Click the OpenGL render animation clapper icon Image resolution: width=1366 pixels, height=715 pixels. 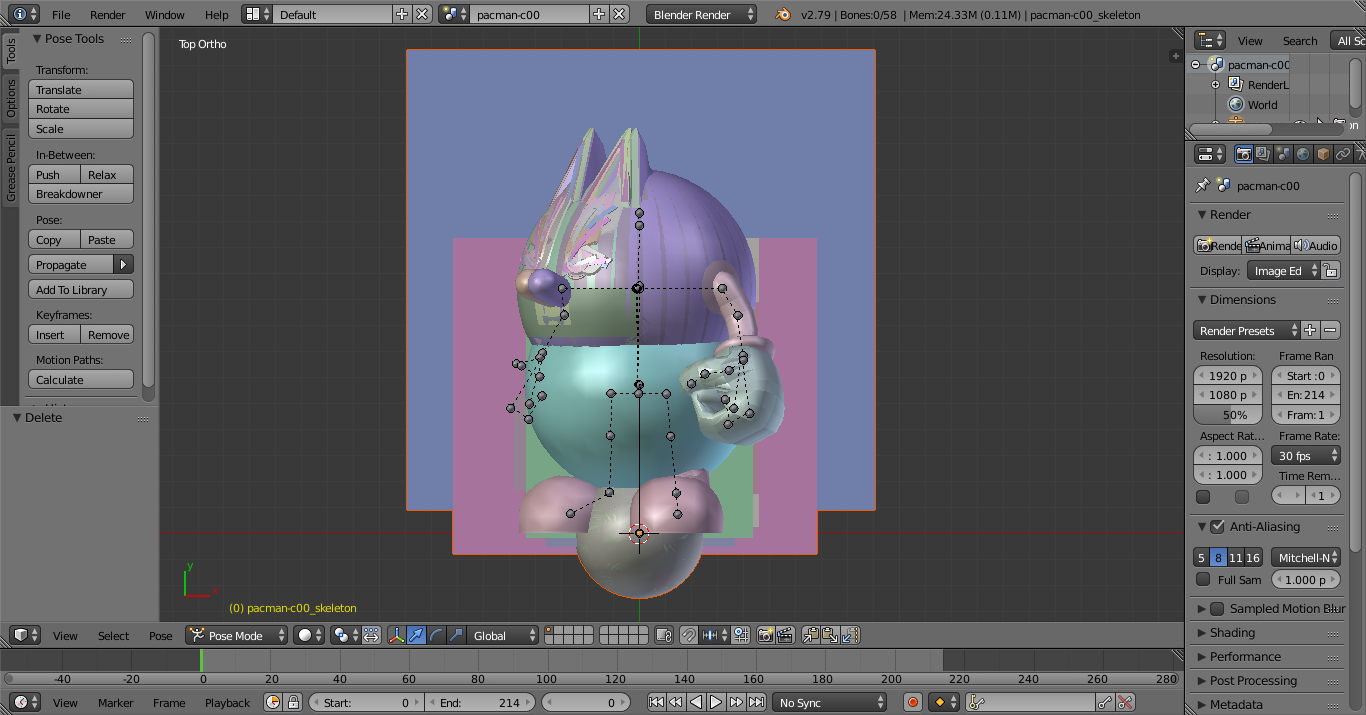coord(785,635)
